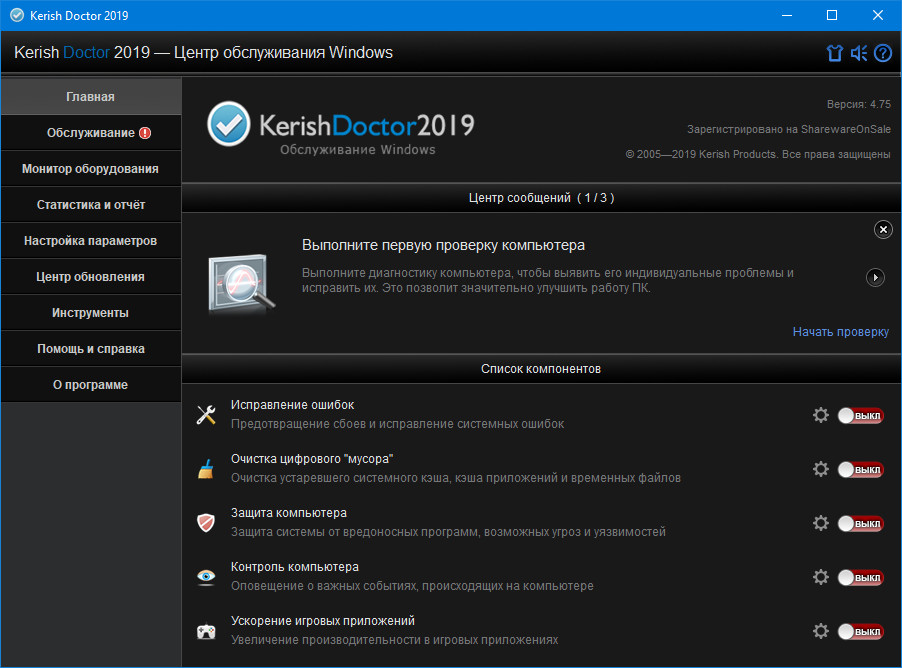Go to Настройка параметров
This screenshot has height=668, width=902.
click(91, 241)
